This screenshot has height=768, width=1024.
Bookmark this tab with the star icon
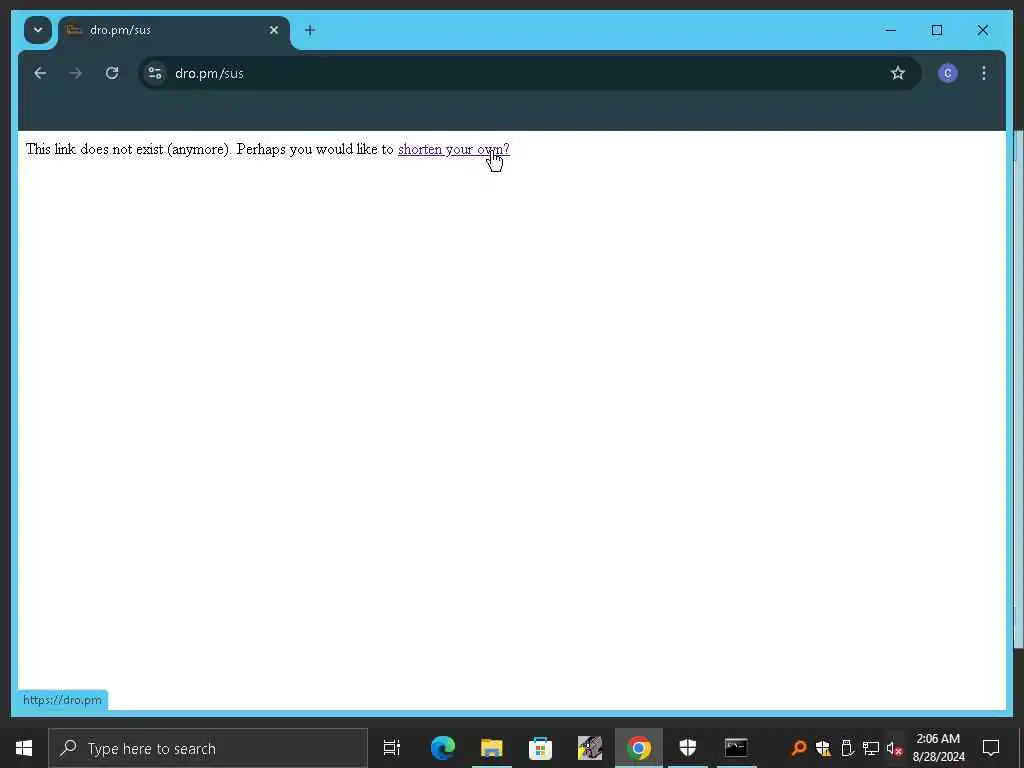click(x=898, y=73)
